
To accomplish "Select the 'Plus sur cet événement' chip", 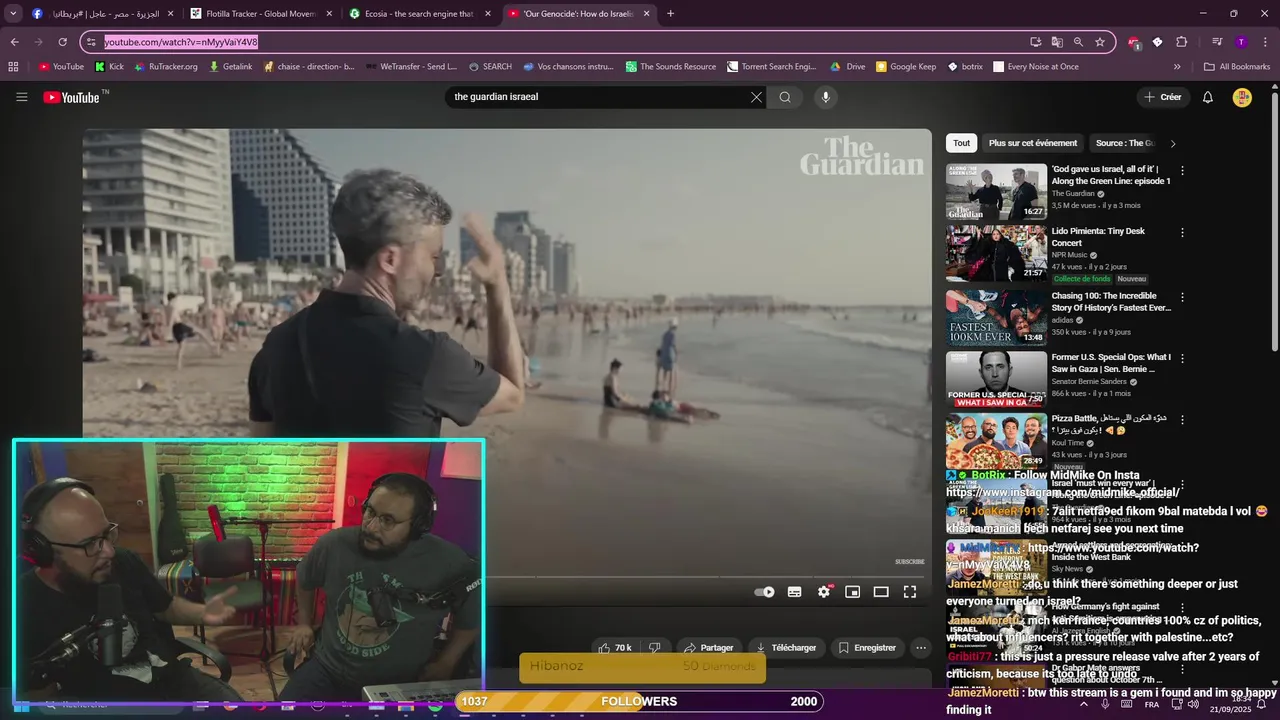I will pos(1033,143).
